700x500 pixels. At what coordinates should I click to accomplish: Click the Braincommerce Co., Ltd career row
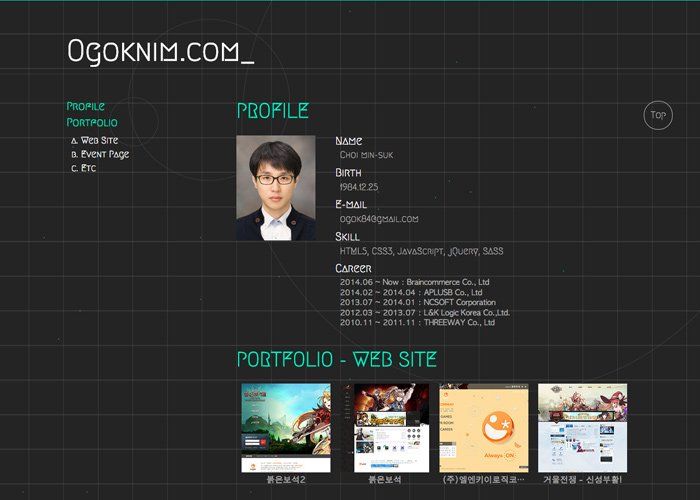415,282
